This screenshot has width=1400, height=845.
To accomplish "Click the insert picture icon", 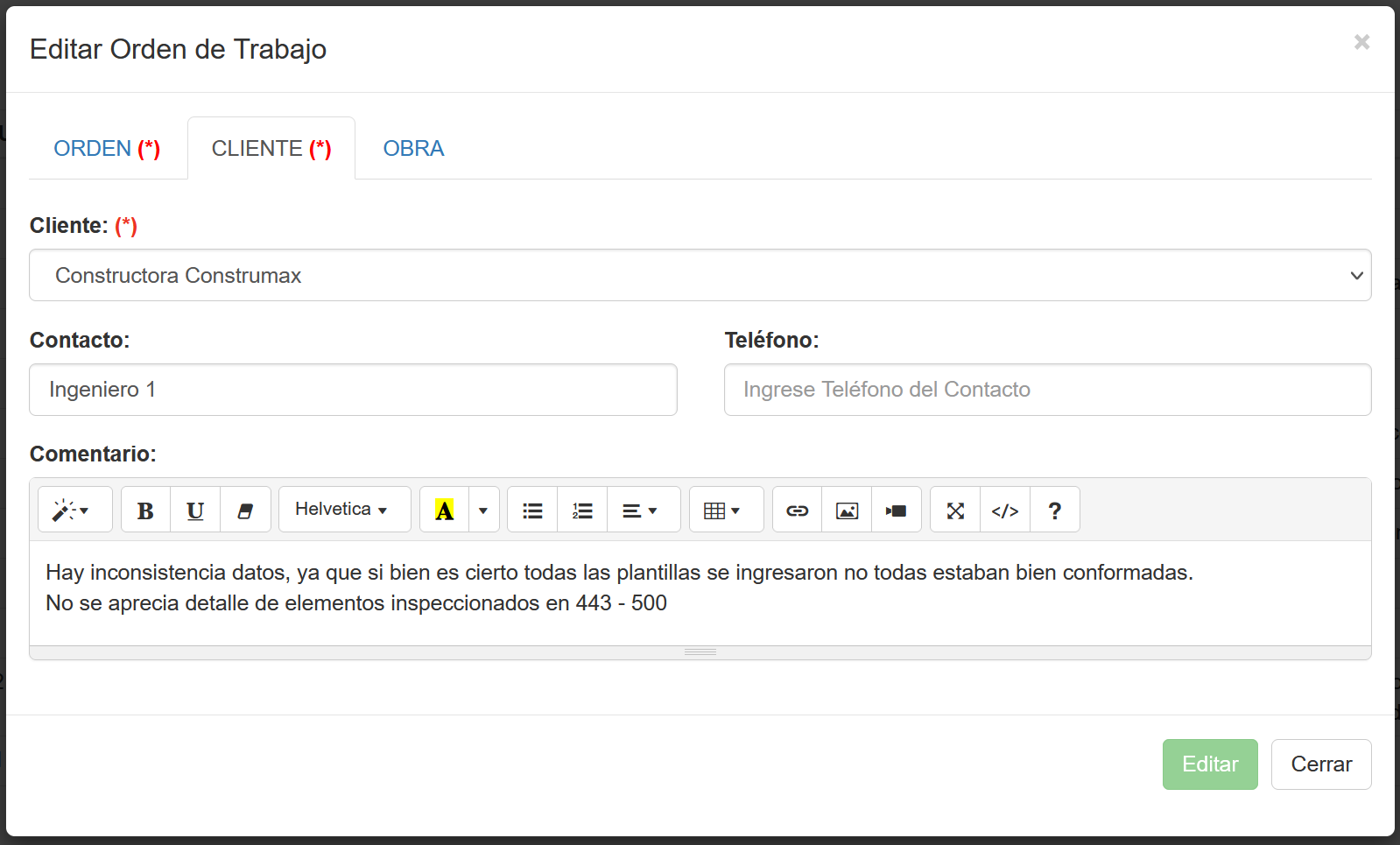I will [847, 511].
